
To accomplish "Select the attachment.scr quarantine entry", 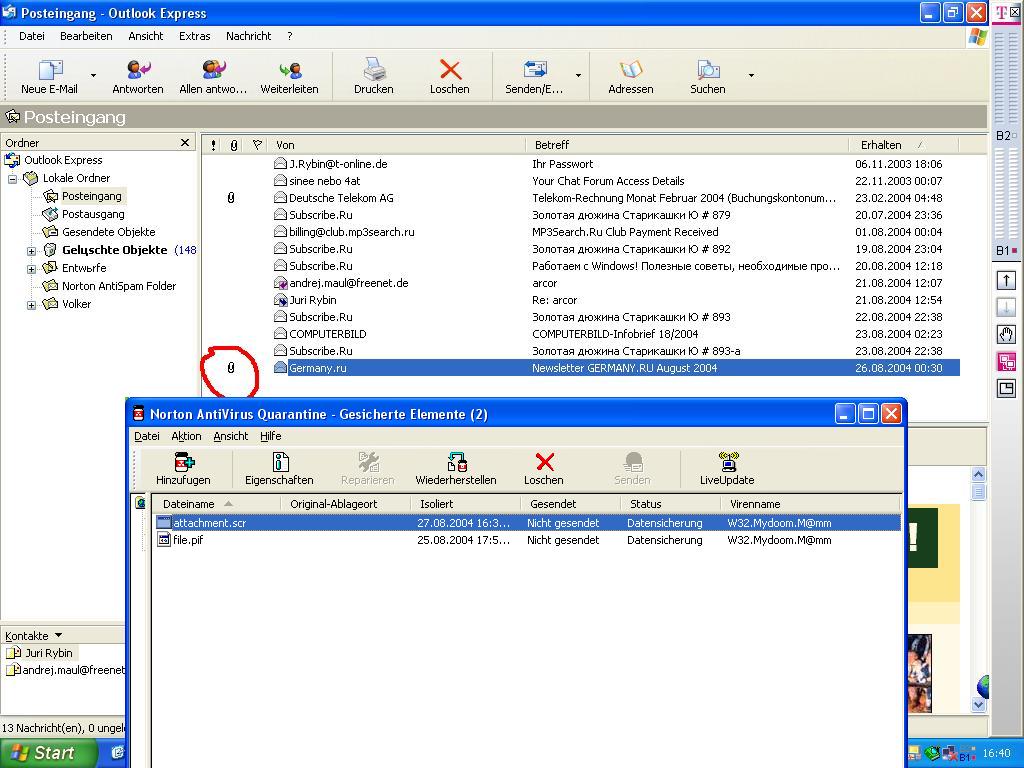I will coord(528,523).
